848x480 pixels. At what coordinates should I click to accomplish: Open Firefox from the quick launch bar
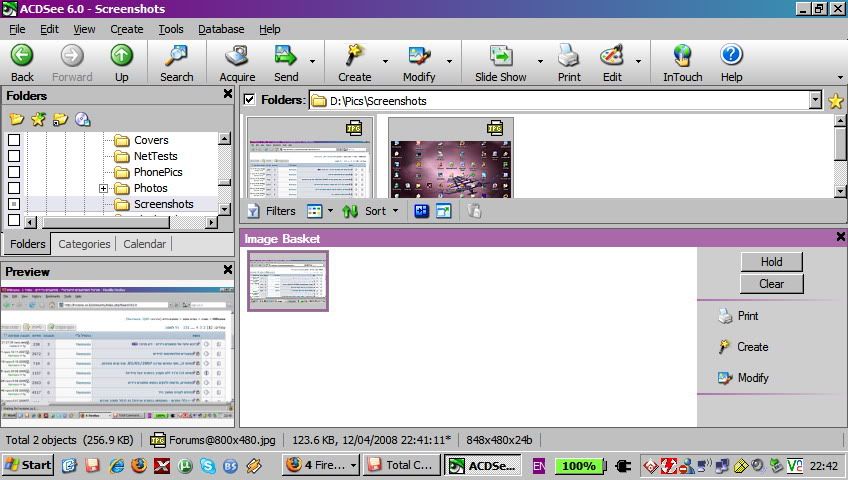coord(139,465)
